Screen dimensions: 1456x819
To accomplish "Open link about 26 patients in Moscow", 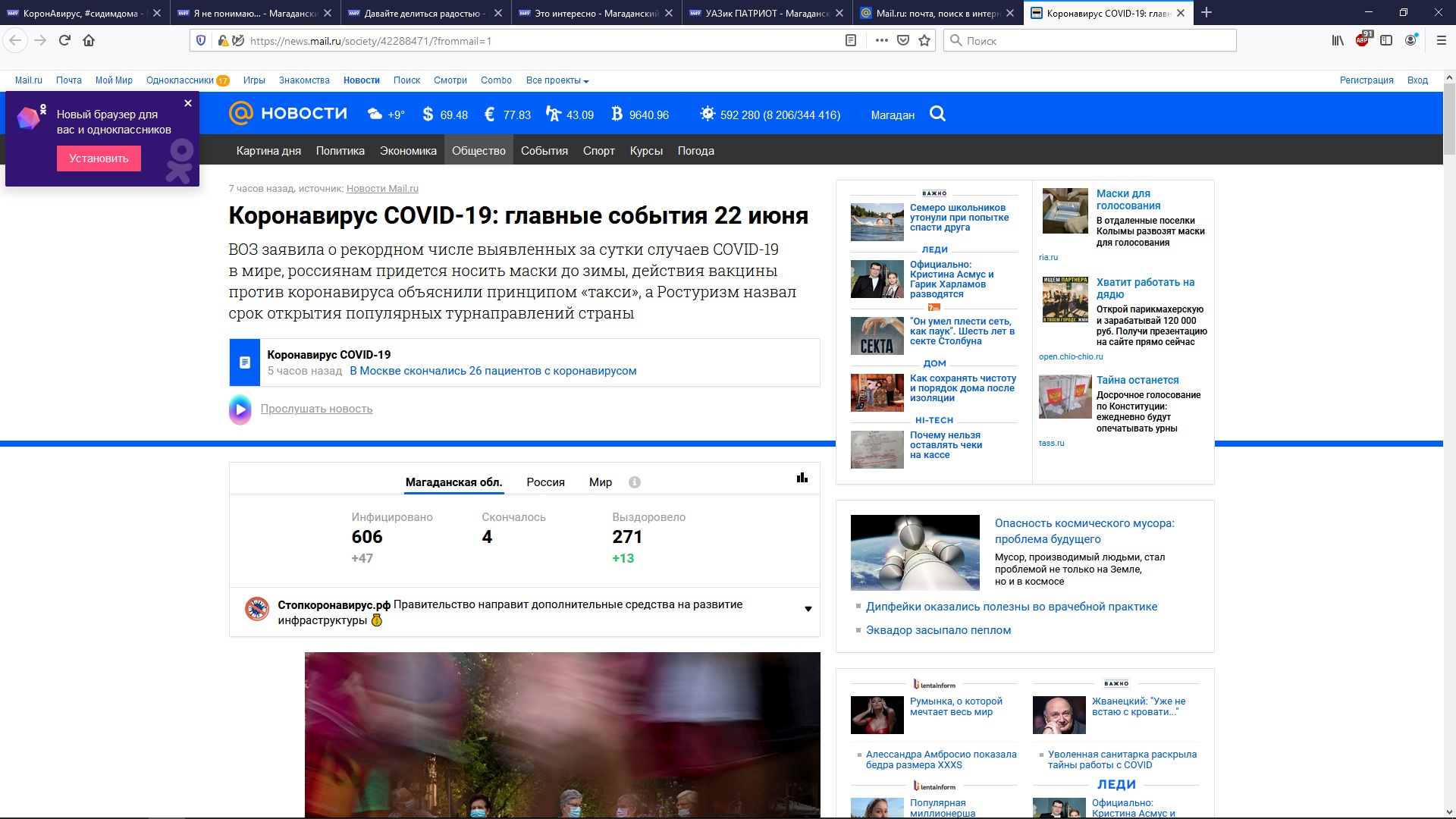I will 493,371.
